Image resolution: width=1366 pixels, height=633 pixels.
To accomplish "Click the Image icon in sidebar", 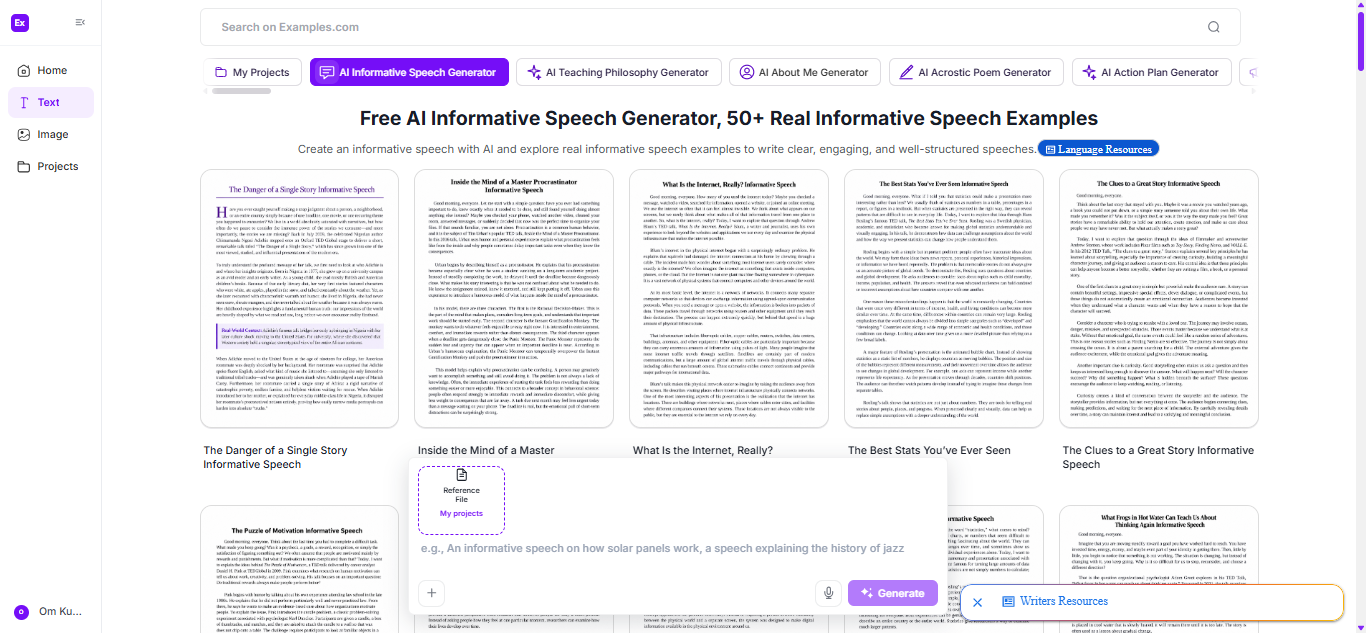I will point(24,134).
